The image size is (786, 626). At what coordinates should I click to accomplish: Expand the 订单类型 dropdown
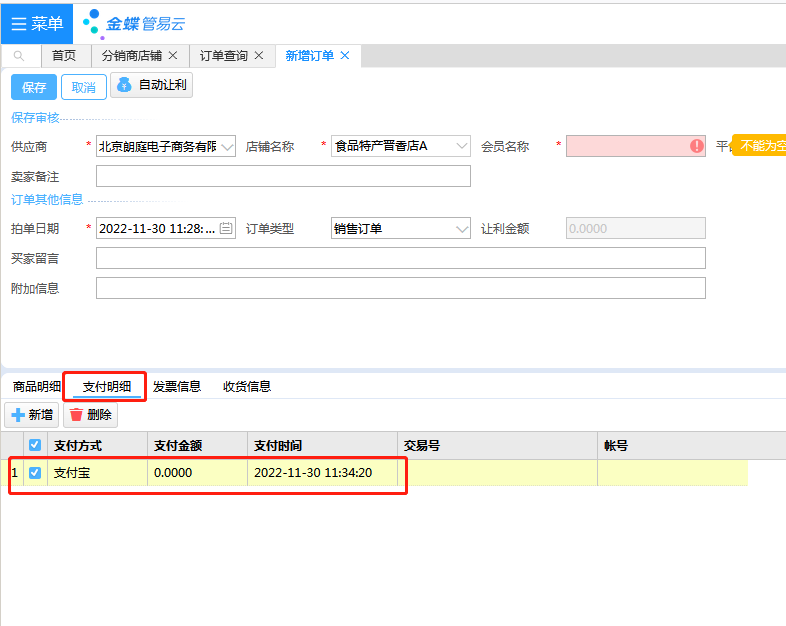(x=461, y=229)
